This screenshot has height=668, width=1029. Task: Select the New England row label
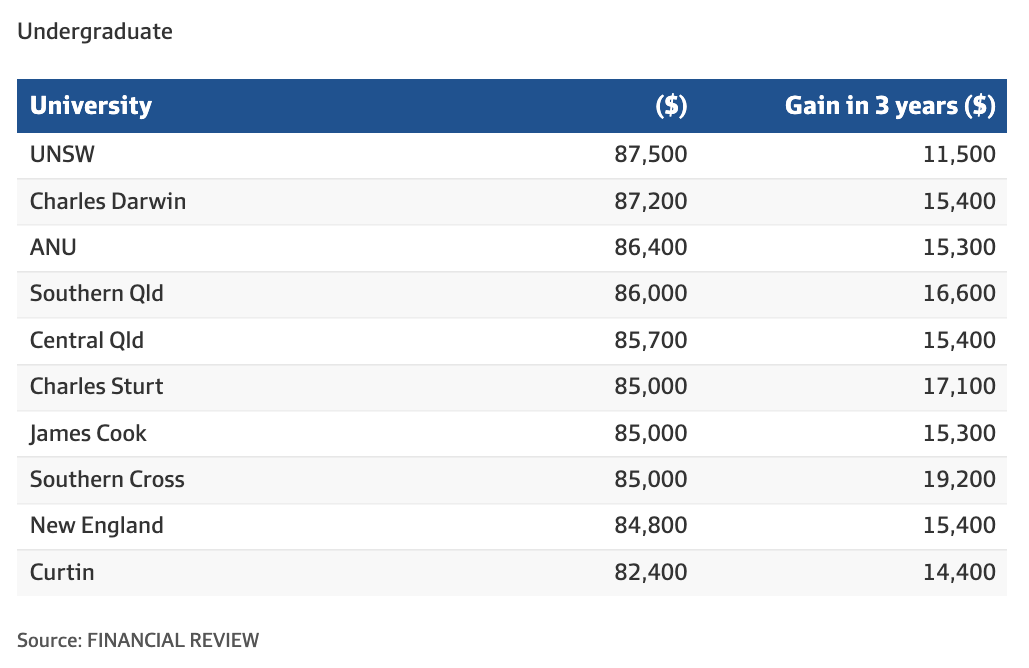tap(97, 525)
